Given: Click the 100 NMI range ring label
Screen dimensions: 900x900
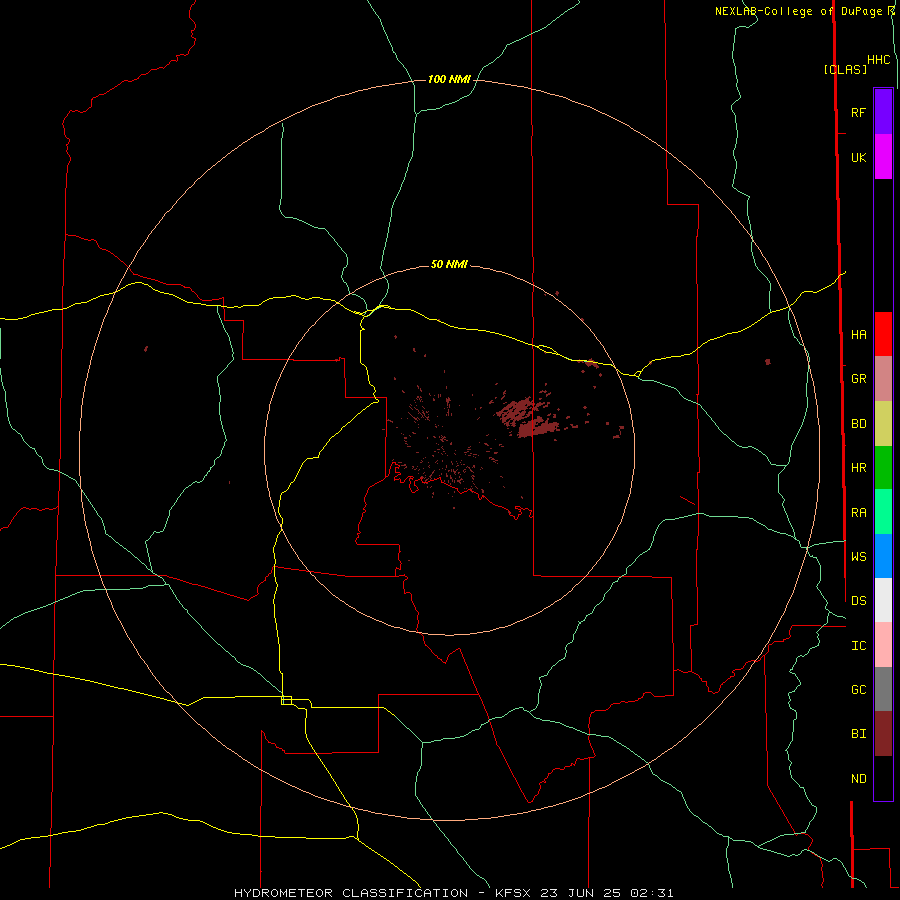Looking at the screenshot, I should pyautogui.click(x=449, y=79).
